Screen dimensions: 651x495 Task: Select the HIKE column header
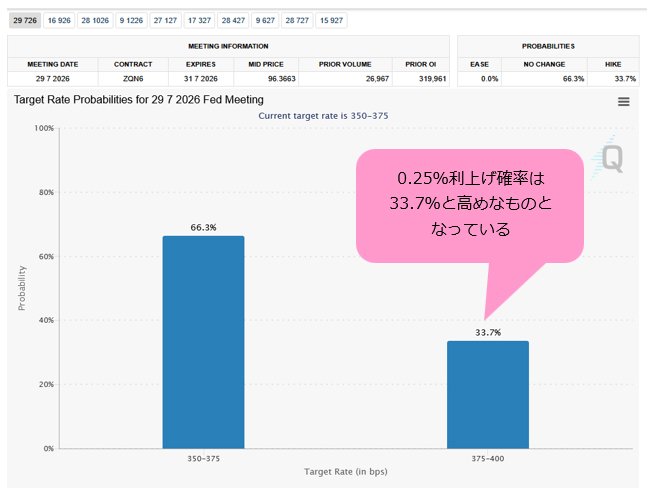click(x=613, y=64)
